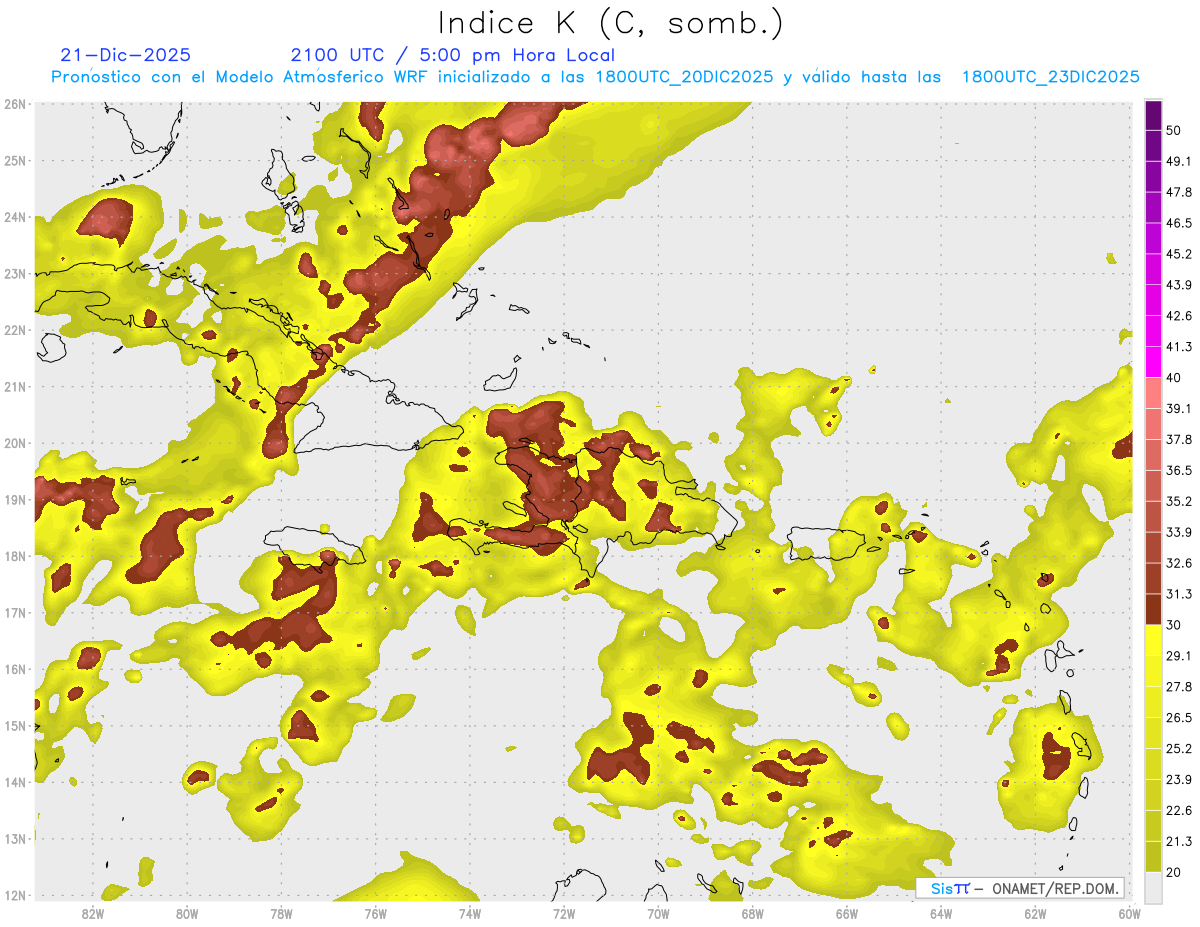
Task: Click the colorbar value "25.2"
Action: tap(1179, 748)
